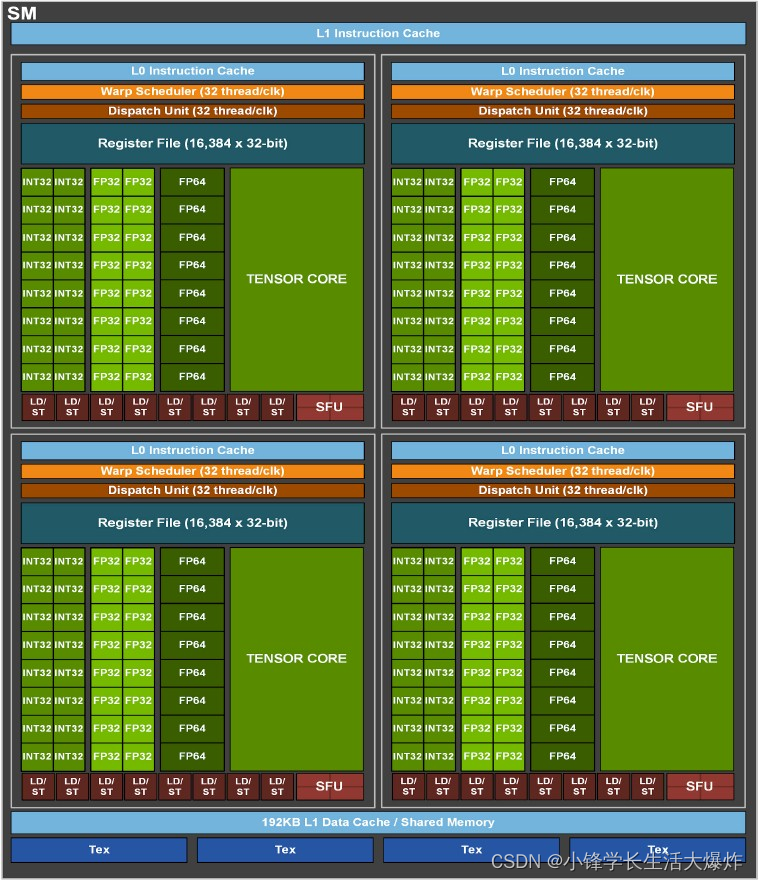Select L0 Instruction Cache in upper-left block
759x881 pixels.
tap(193, 71)
